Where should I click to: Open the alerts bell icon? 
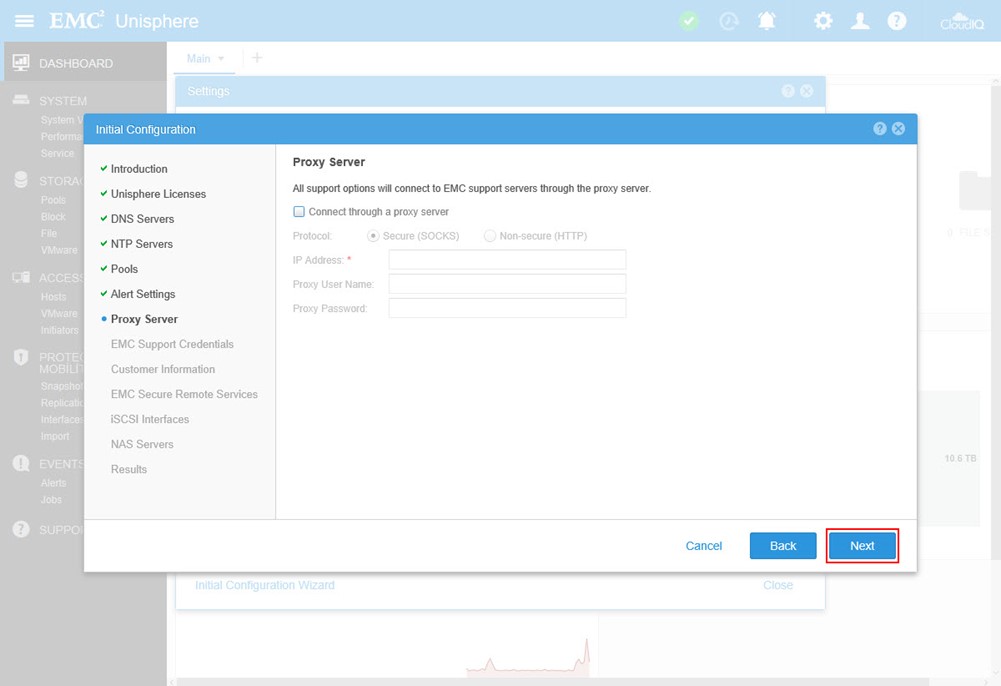coord(767,21)
